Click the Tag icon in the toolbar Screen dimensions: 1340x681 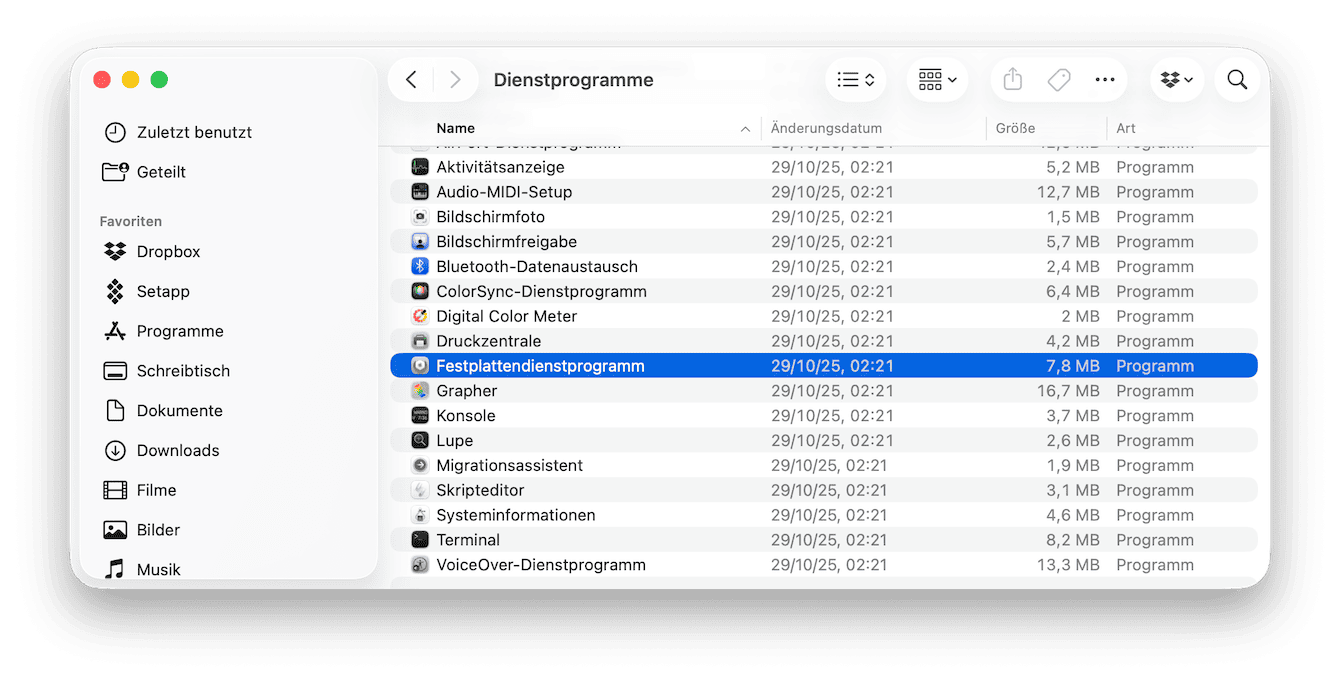[1058, 79]
